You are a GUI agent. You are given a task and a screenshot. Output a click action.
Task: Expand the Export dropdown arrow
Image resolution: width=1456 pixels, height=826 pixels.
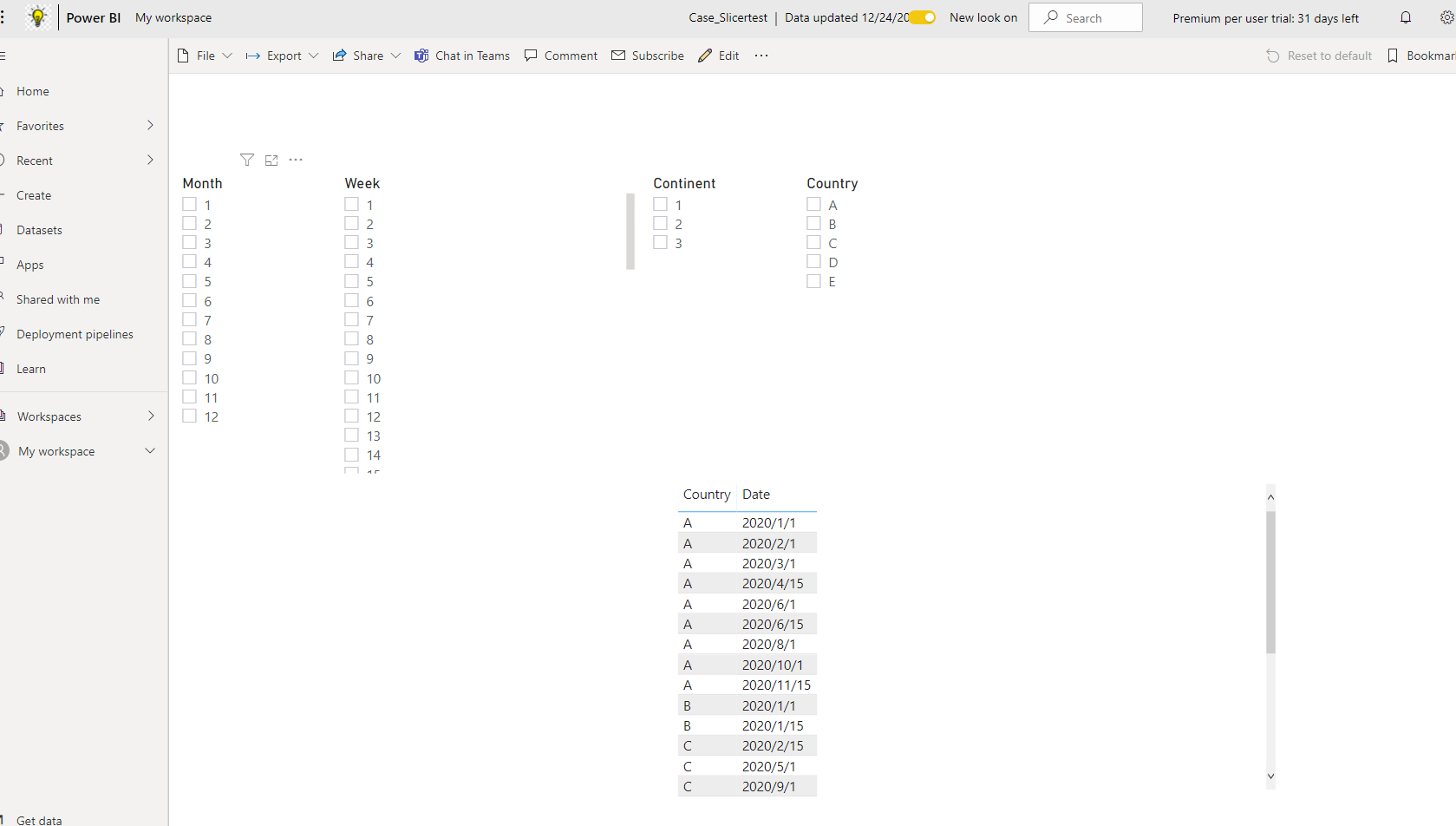coord(313,56)
